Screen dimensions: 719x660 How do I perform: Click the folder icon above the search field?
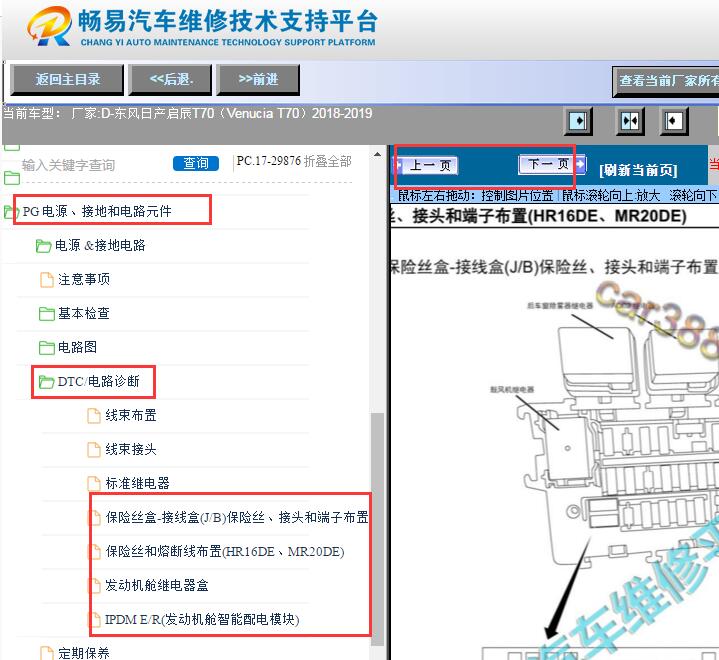[x=12, y=147]
